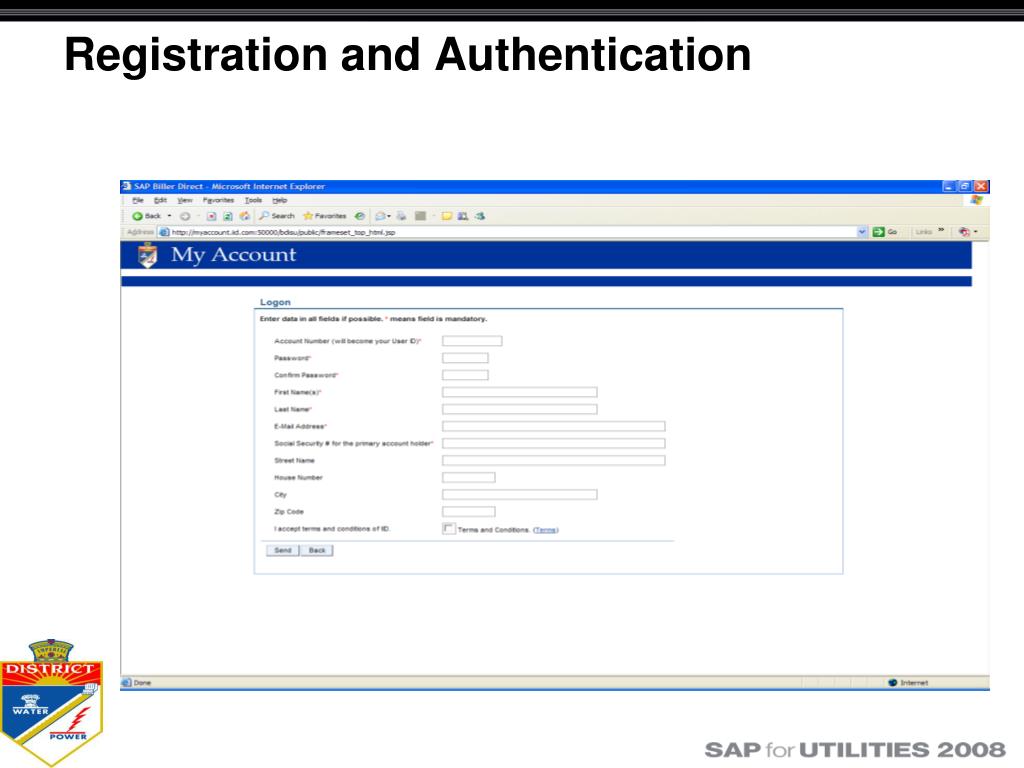Click the Research icon in toolbar

click(x=463, y=216)
